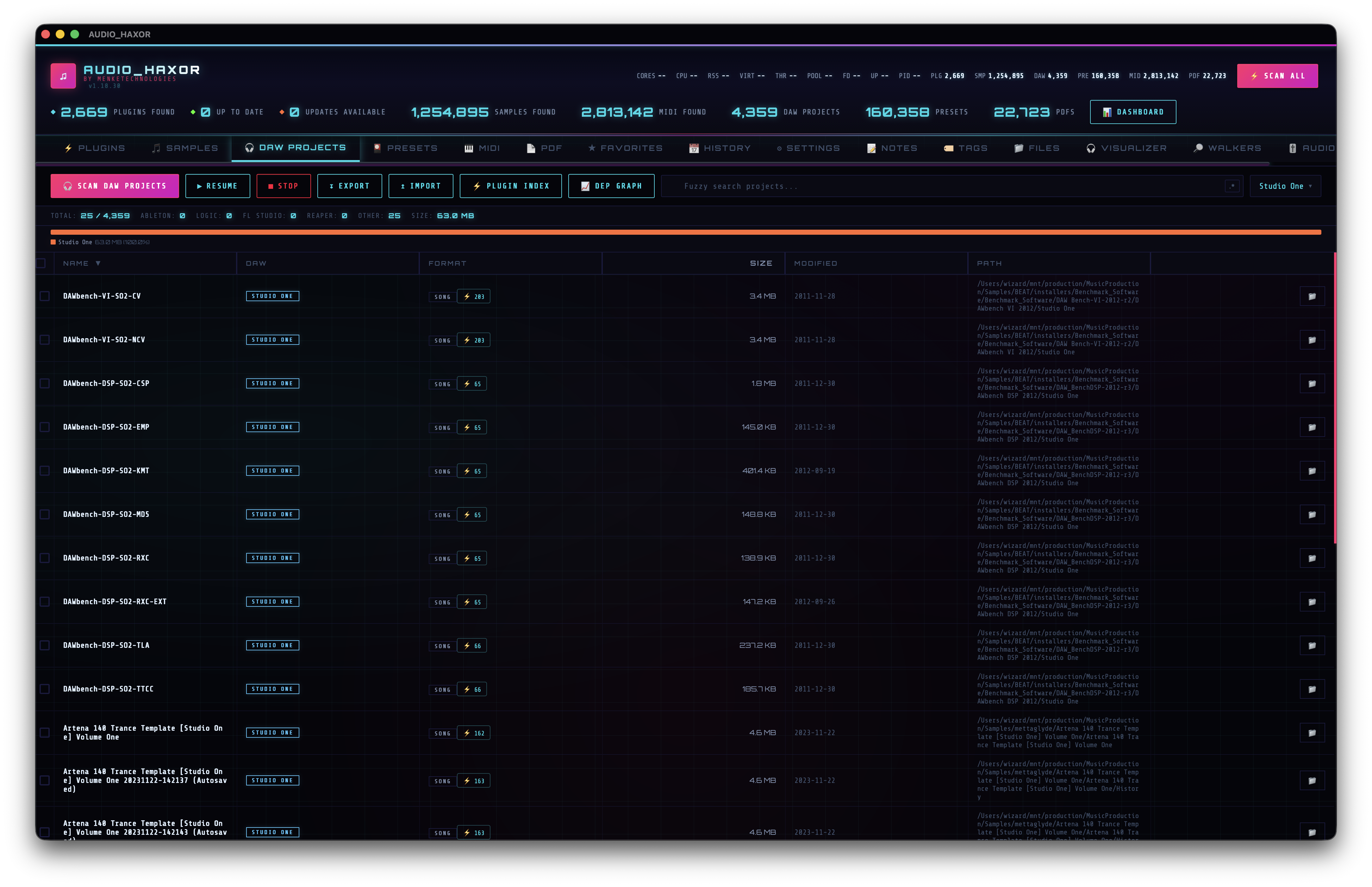Switch to the Samples tab

click(185, 148)
